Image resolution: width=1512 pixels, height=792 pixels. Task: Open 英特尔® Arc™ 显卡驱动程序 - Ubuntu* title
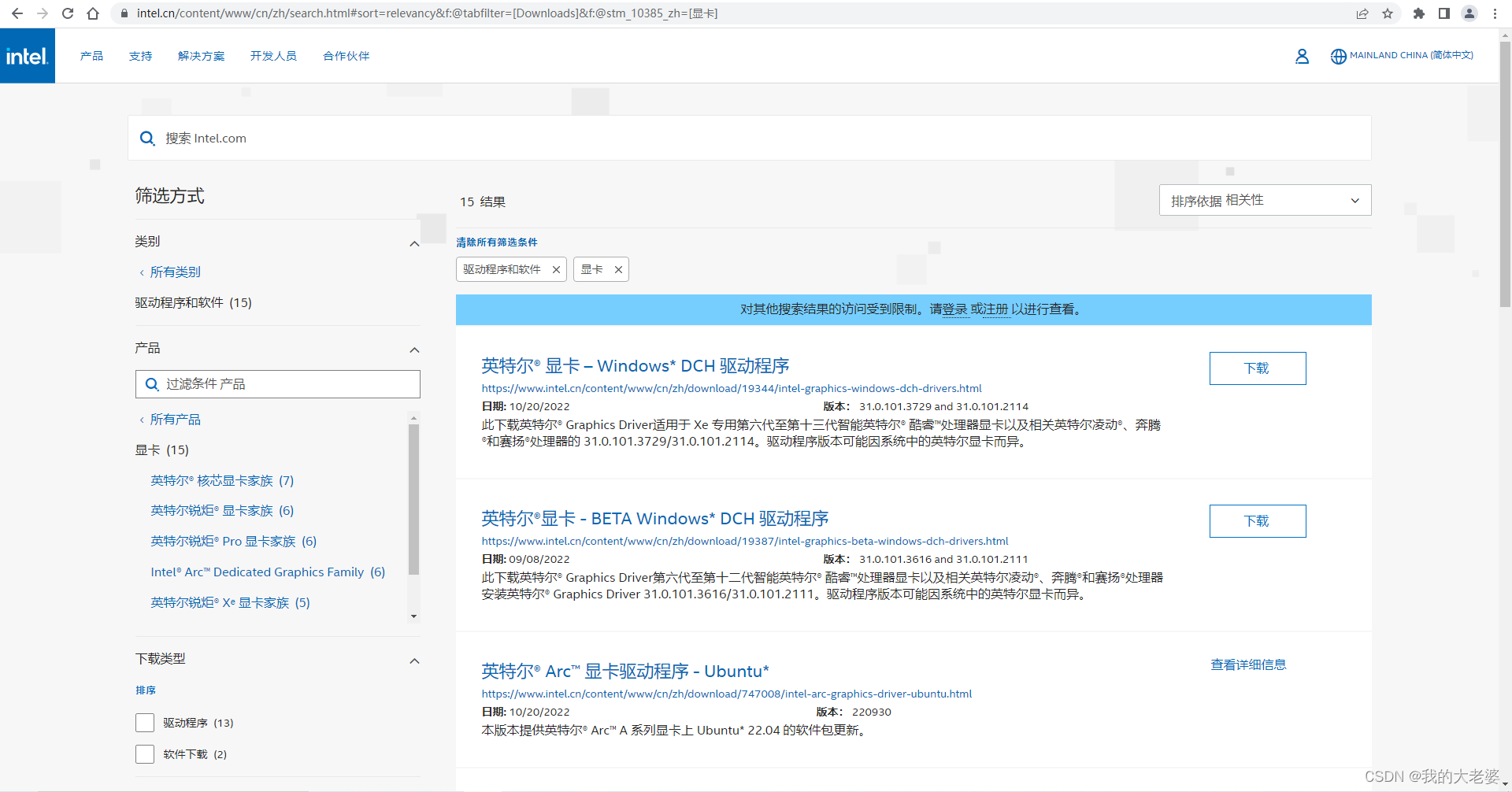click(625, 672)
